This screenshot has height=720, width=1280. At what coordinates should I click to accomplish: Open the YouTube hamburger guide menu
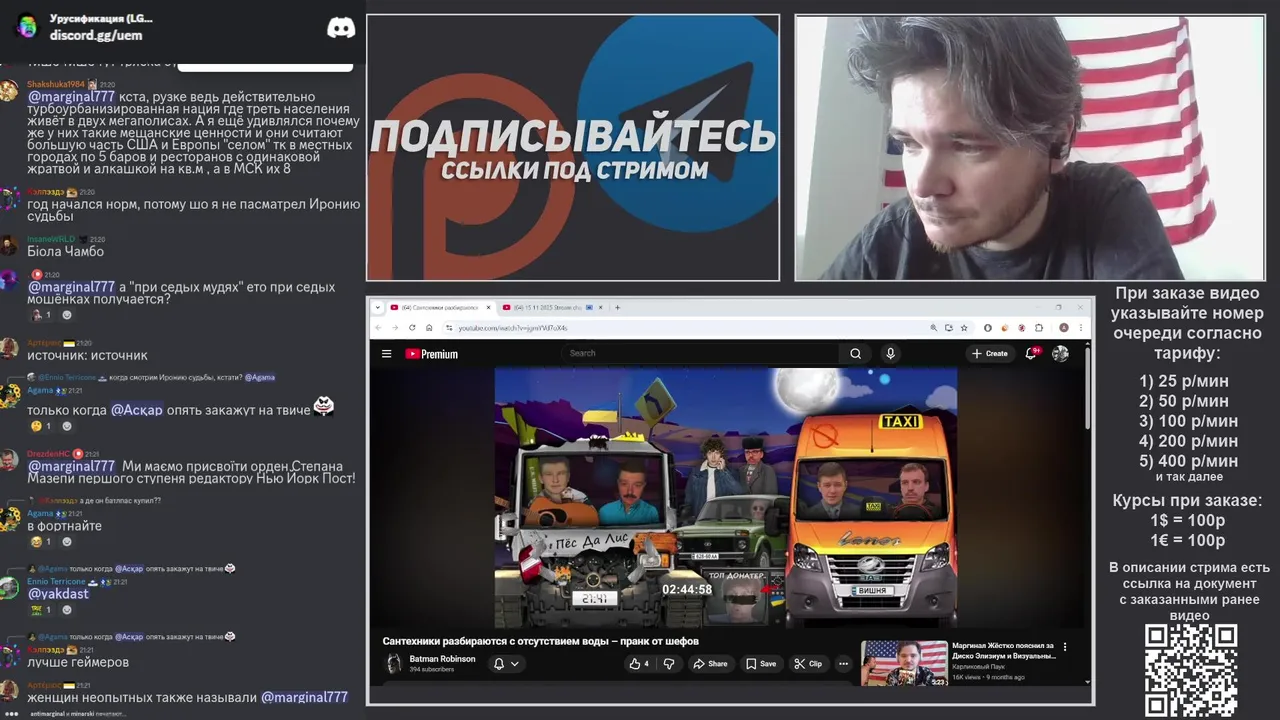click(x=386, y=354)
